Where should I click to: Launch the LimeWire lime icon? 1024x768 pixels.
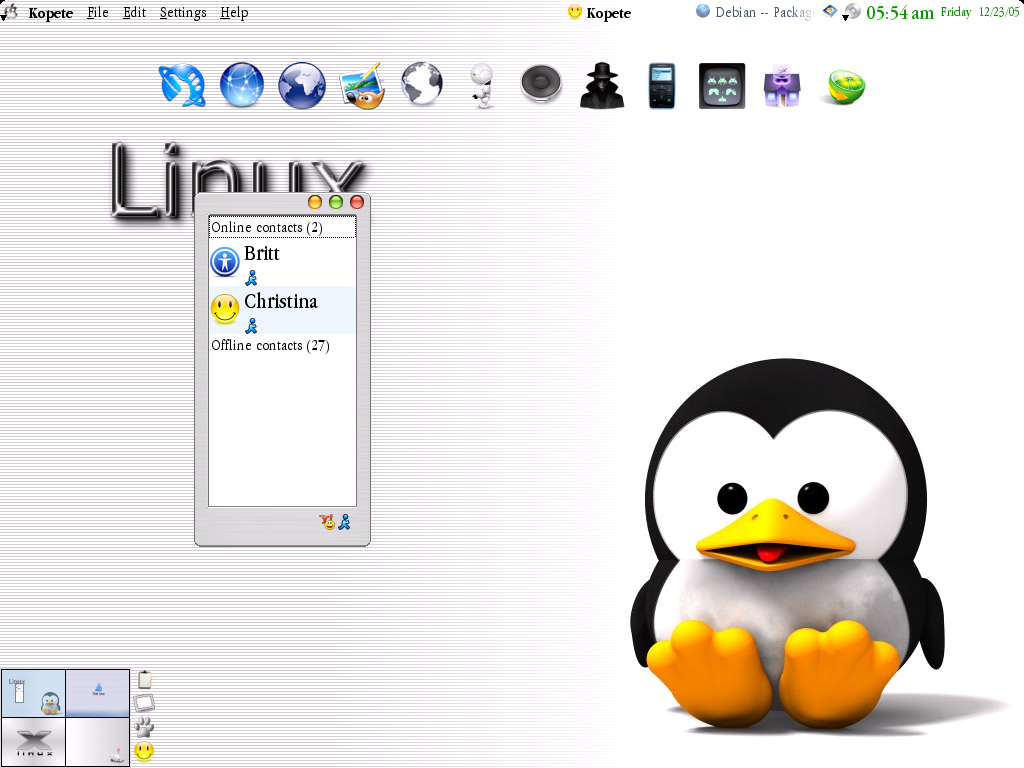pos(842,87)
